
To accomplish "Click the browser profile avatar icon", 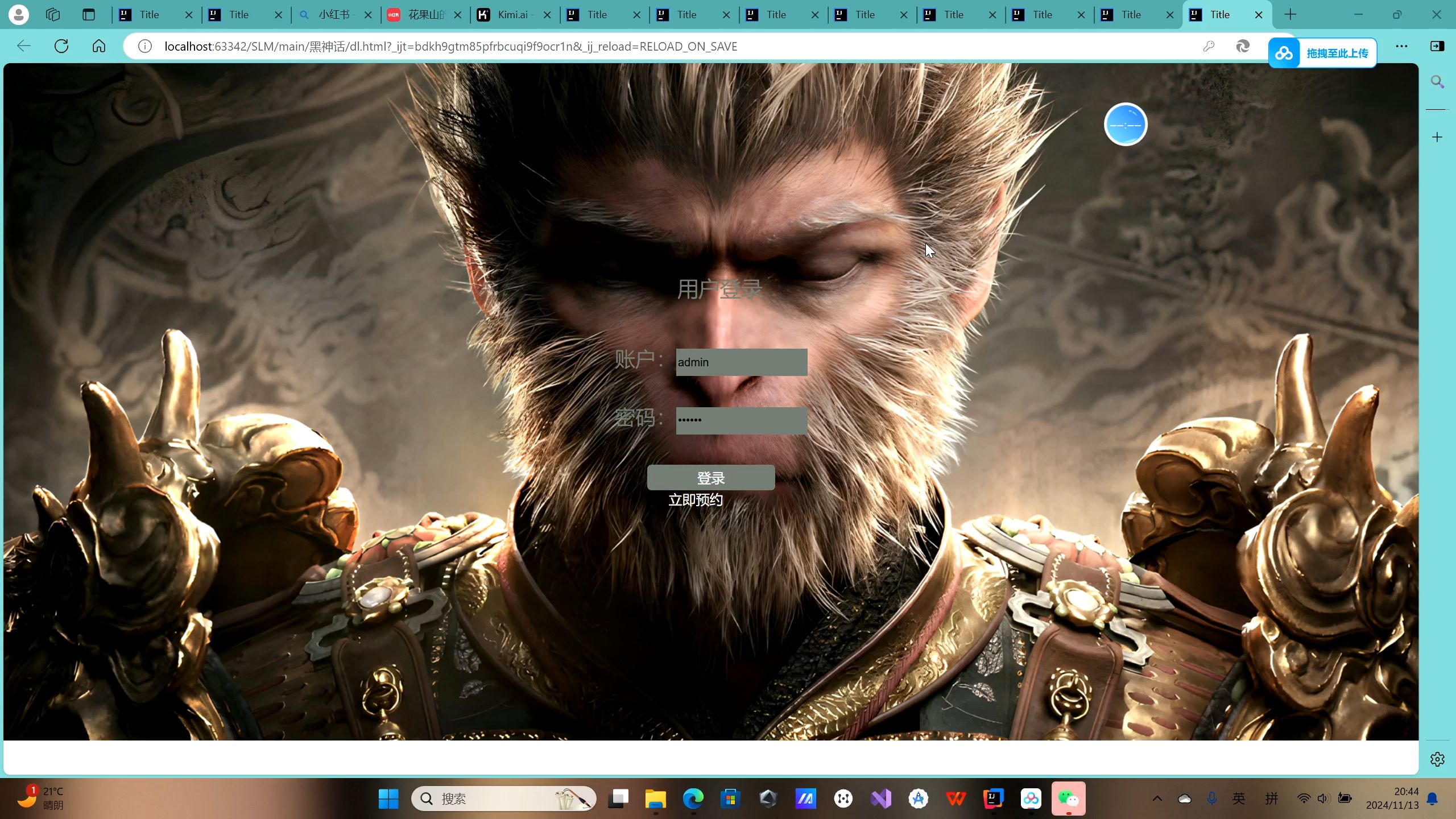I will click(19, 15).
